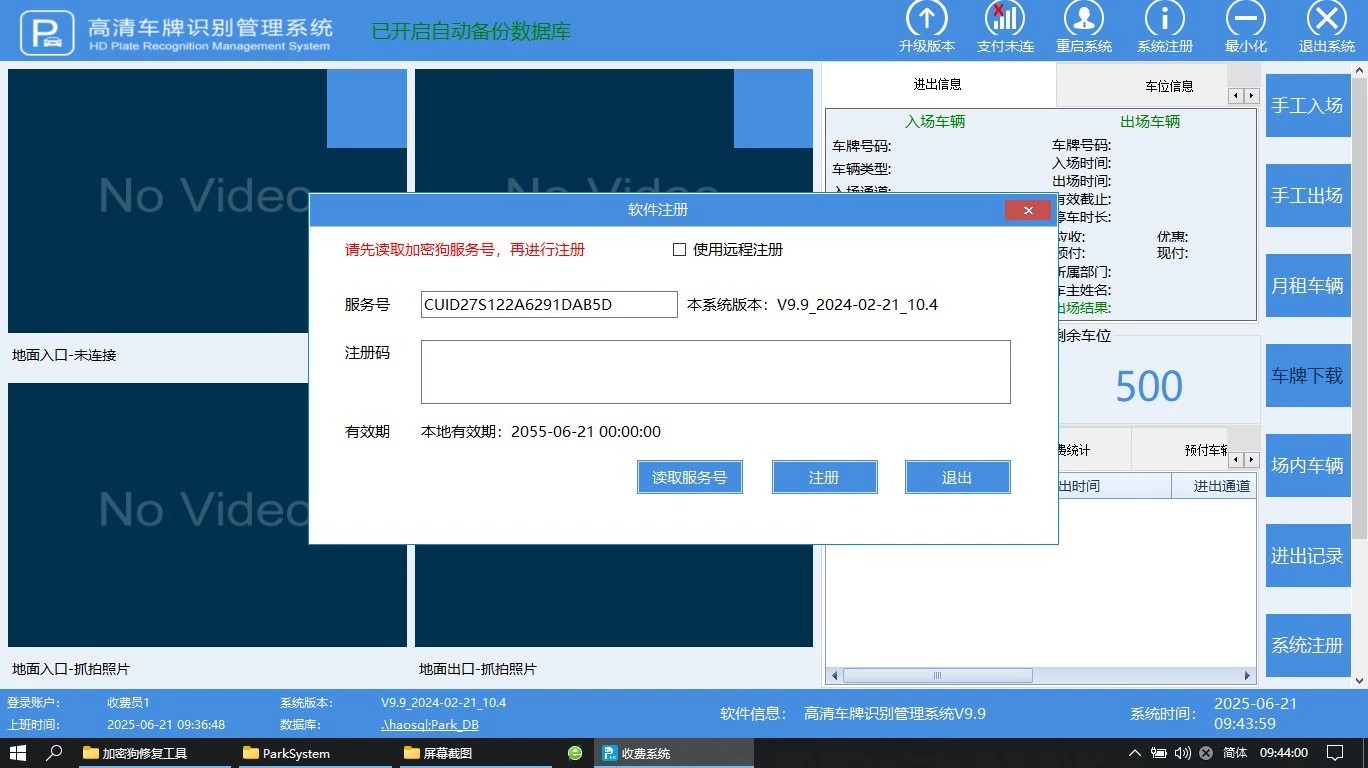The height and width of the screenshot is (768, 1368).
Task: Expand hidden system tray icons chevron
Action: [x=1134, y=753]
